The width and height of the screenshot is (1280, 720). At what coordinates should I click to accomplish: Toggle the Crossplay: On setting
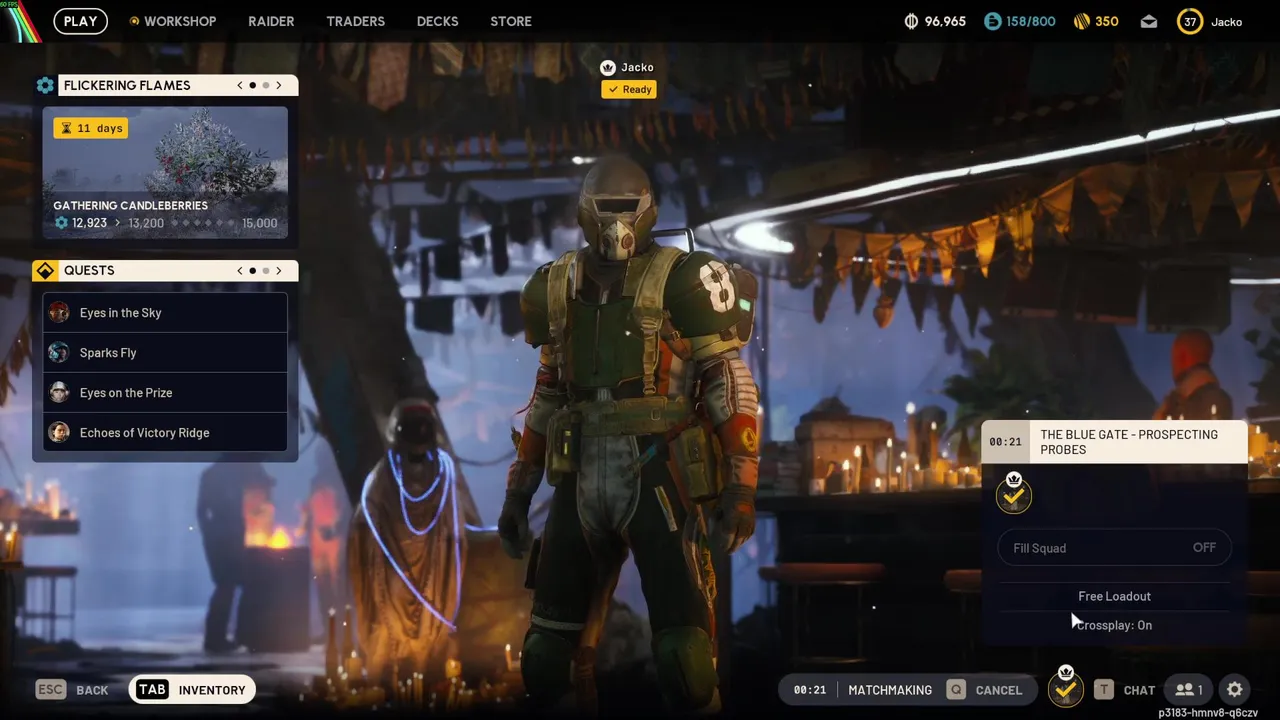point(1114,625)
